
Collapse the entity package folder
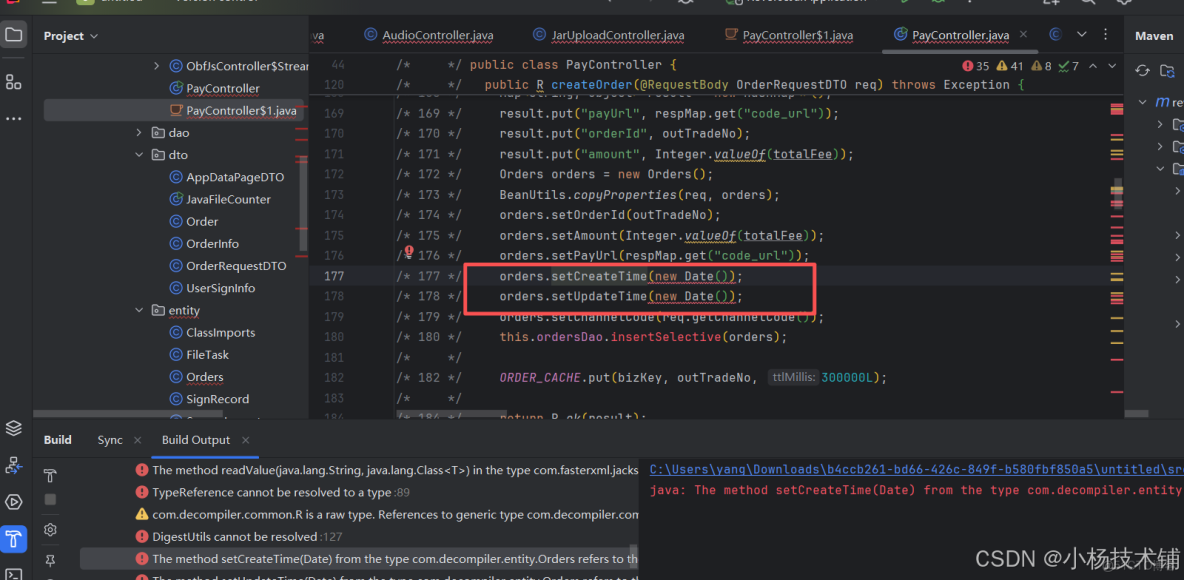point(138,310)
